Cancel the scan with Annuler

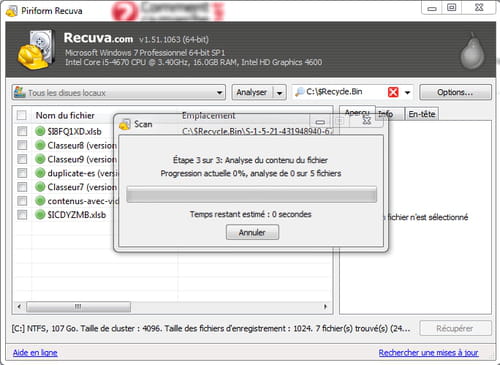coord(252,232)
